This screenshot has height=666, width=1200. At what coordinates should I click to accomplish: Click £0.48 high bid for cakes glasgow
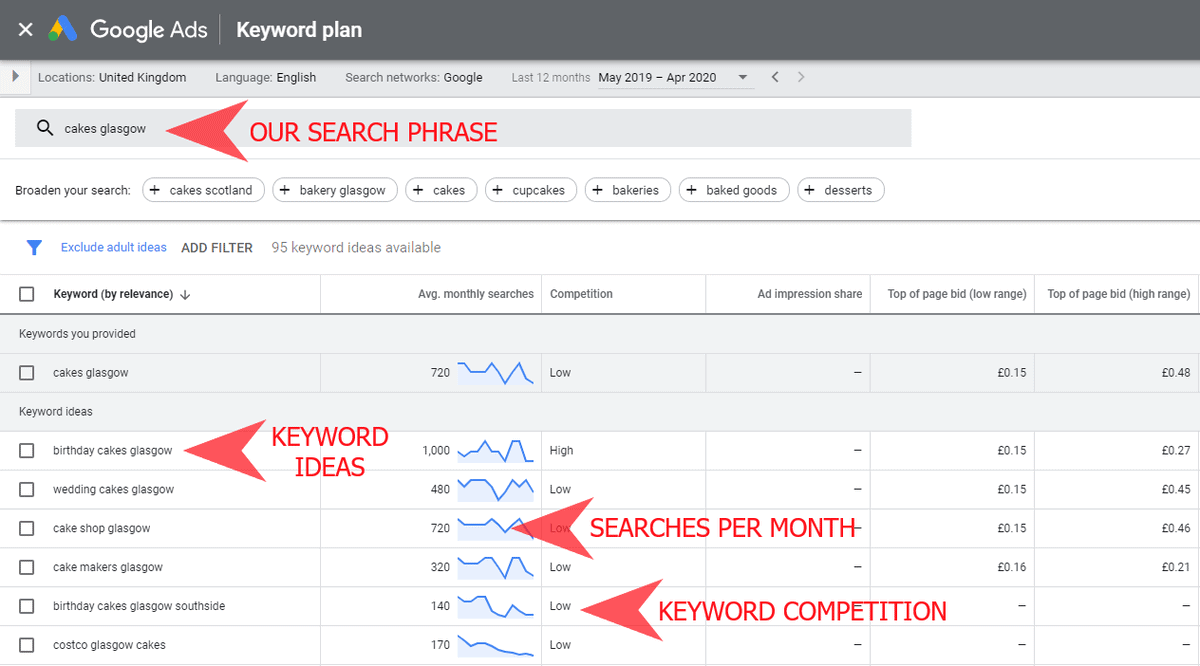click(1176, 372)
